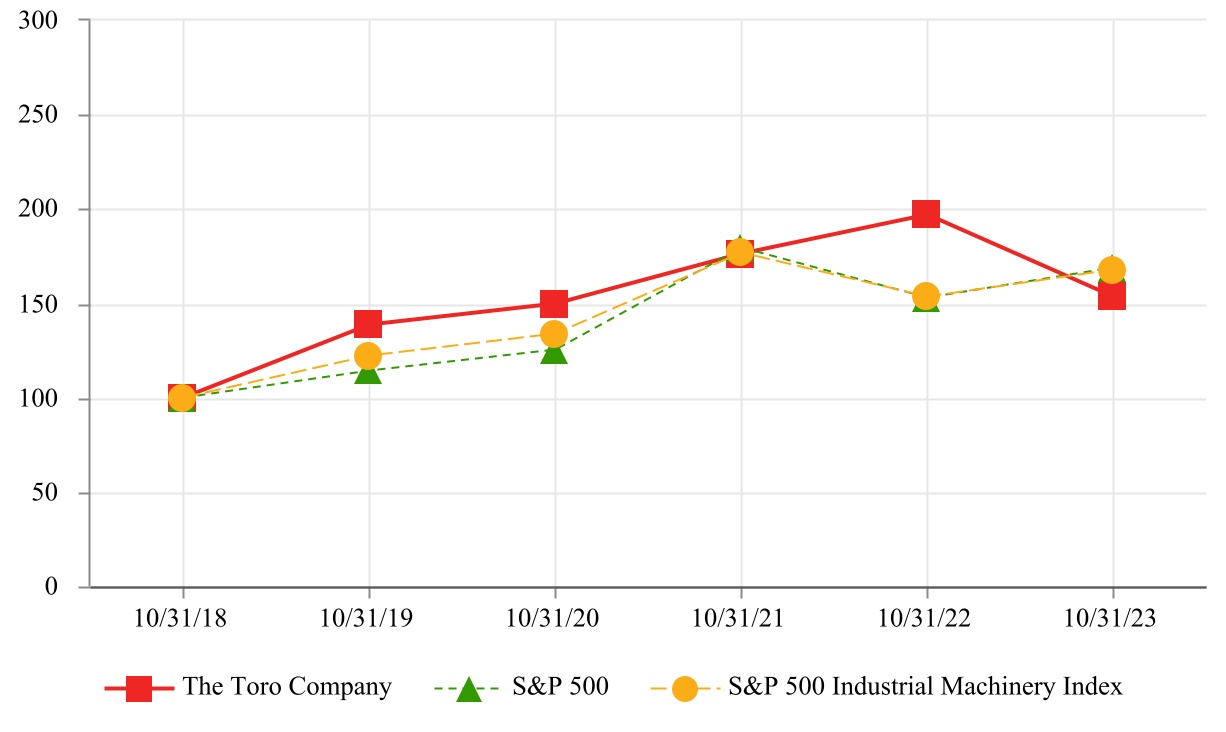Click "S&P 500 Industrial Machinery Index" legend label

[925, 687]
